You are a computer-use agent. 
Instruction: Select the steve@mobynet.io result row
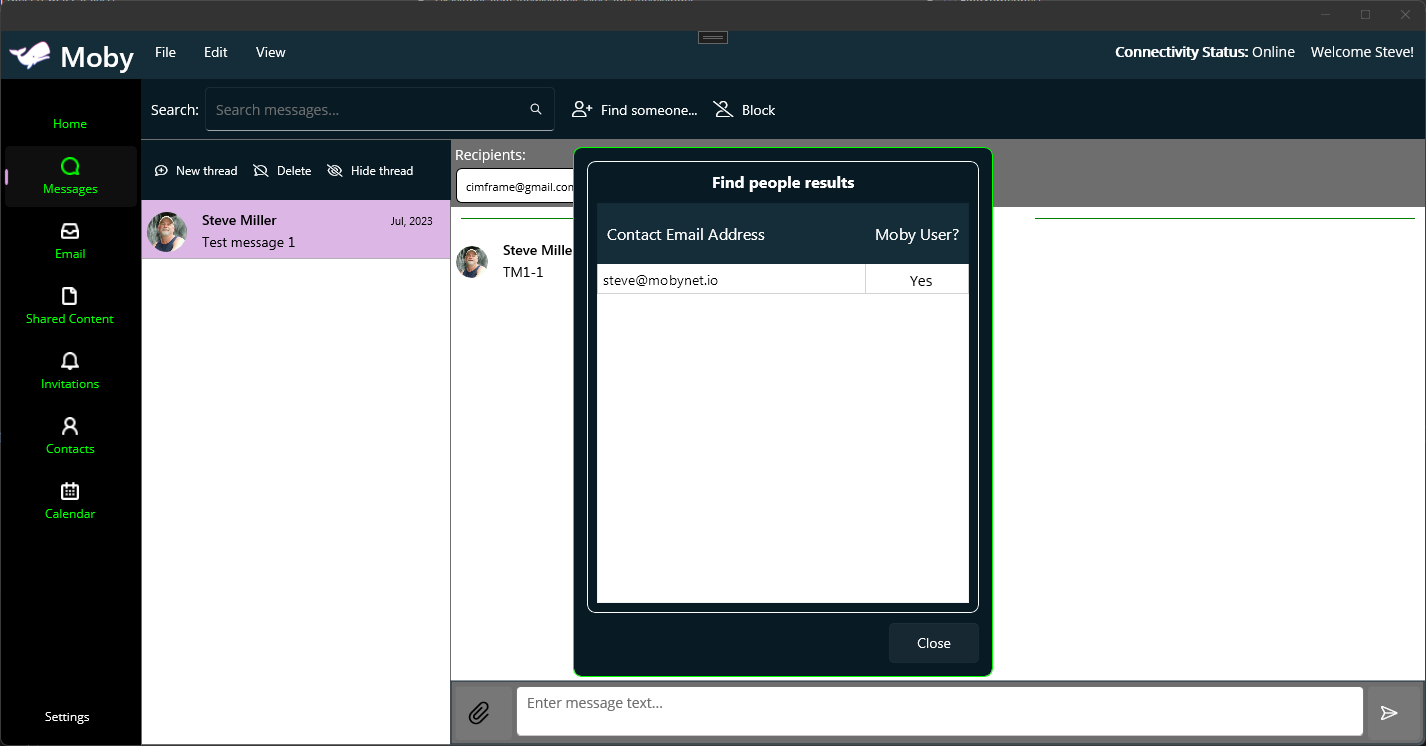(x=731, y=280)
